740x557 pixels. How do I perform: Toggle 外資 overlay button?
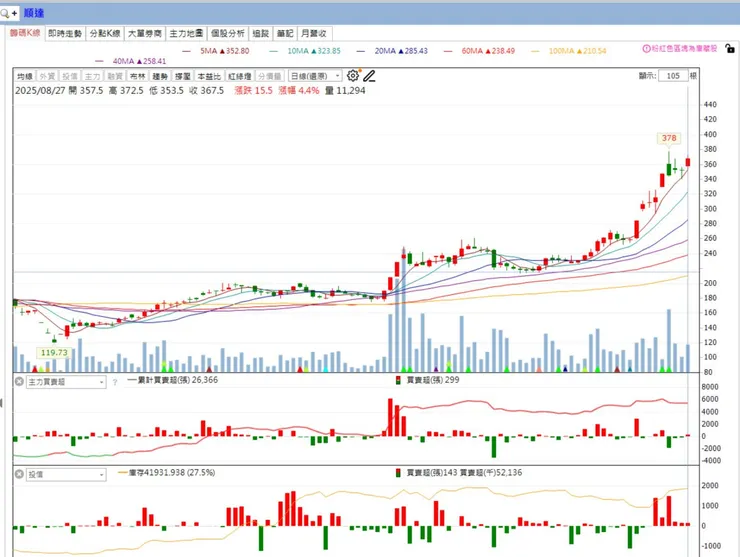tap(47, 76)
